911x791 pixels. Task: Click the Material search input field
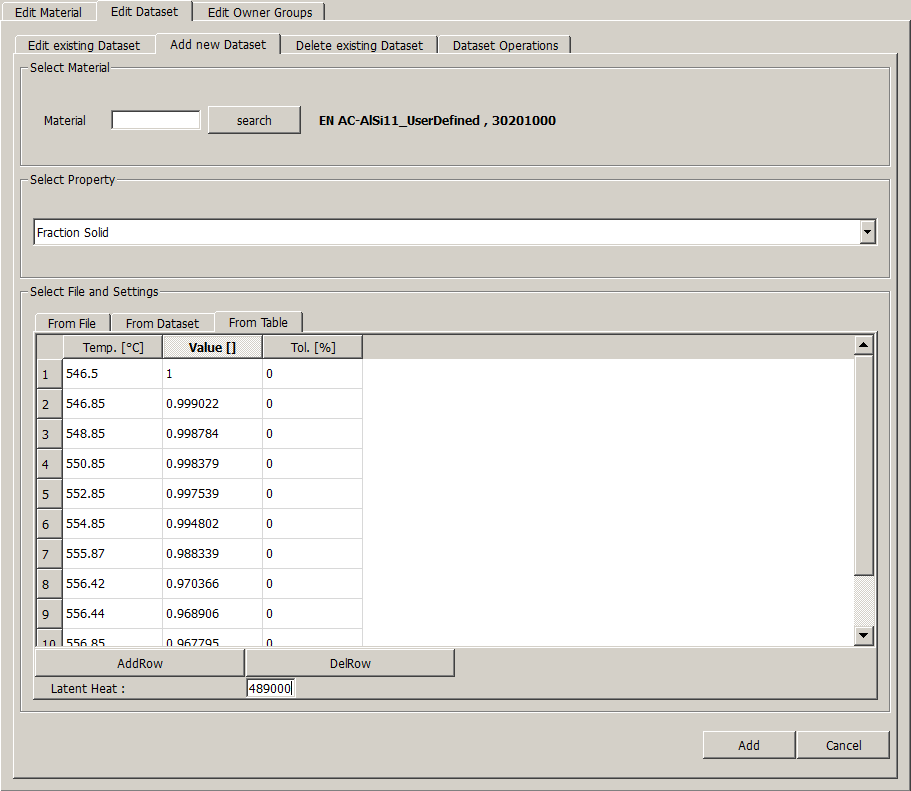155,120
